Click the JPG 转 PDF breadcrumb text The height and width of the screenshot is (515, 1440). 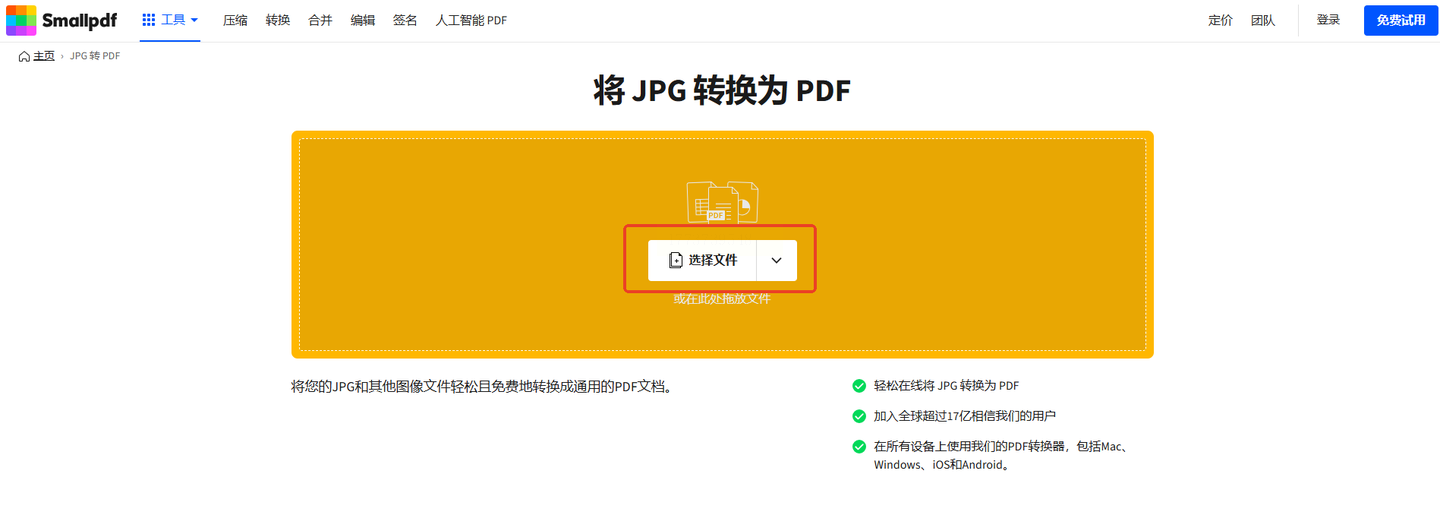coord(95,56)
